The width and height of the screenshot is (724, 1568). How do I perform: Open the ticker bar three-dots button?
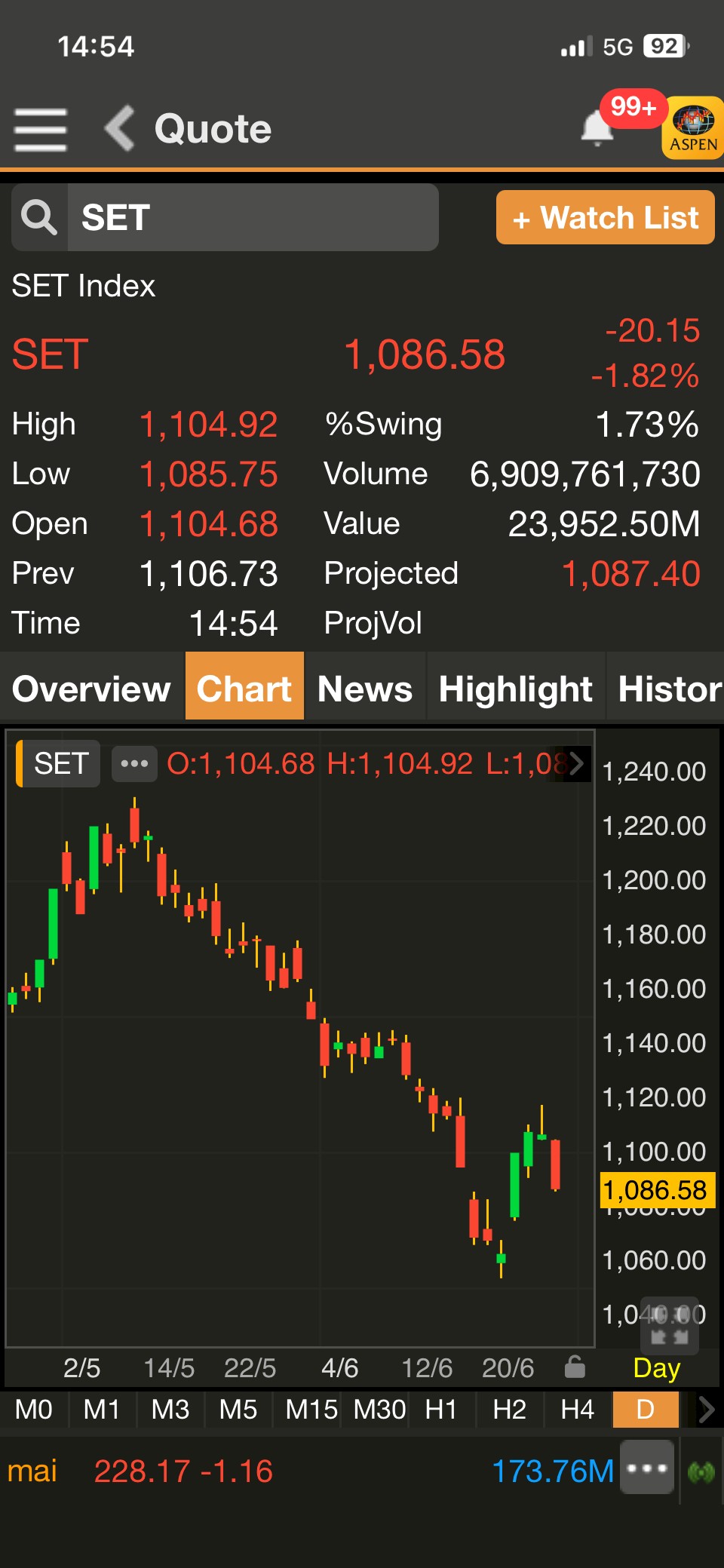coord(647,1468)
